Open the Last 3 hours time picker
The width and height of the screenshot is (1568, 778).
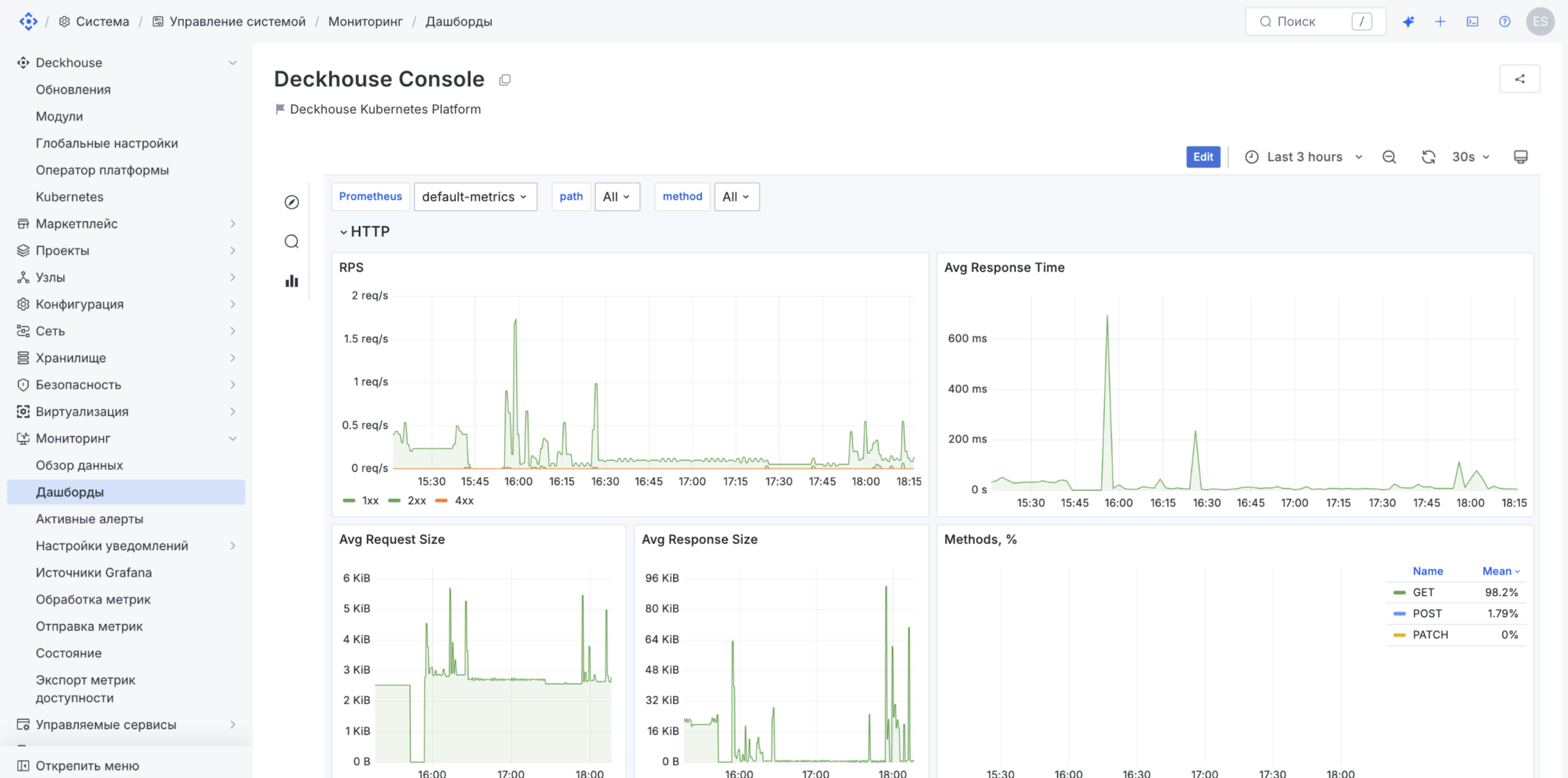coord(1305,157)
